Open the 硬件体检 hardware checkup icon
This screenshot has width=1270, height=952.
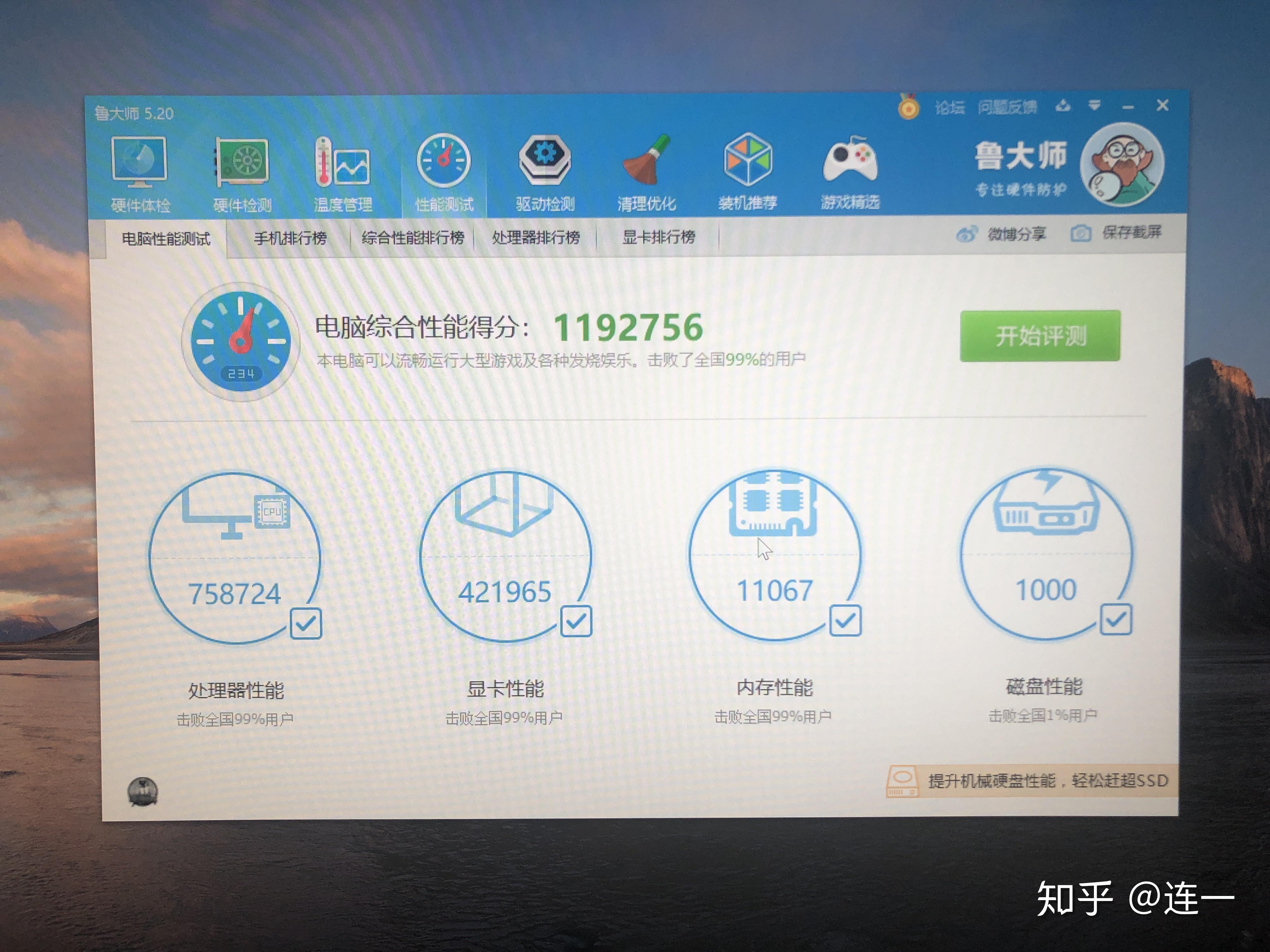pos(140,162)
